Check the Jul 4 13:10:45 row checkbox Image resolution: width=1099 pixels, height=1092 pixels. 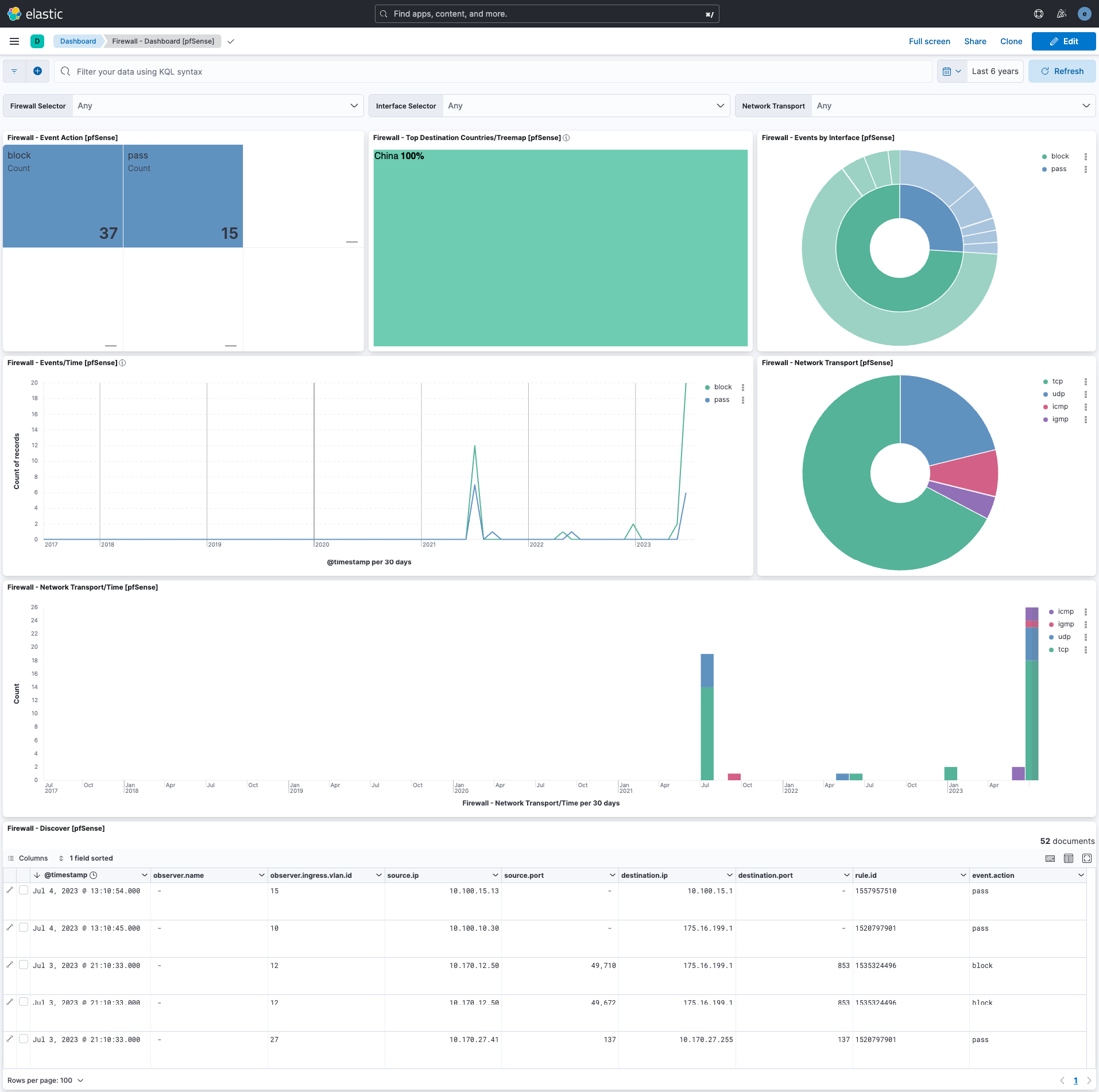tap(24, 927)
